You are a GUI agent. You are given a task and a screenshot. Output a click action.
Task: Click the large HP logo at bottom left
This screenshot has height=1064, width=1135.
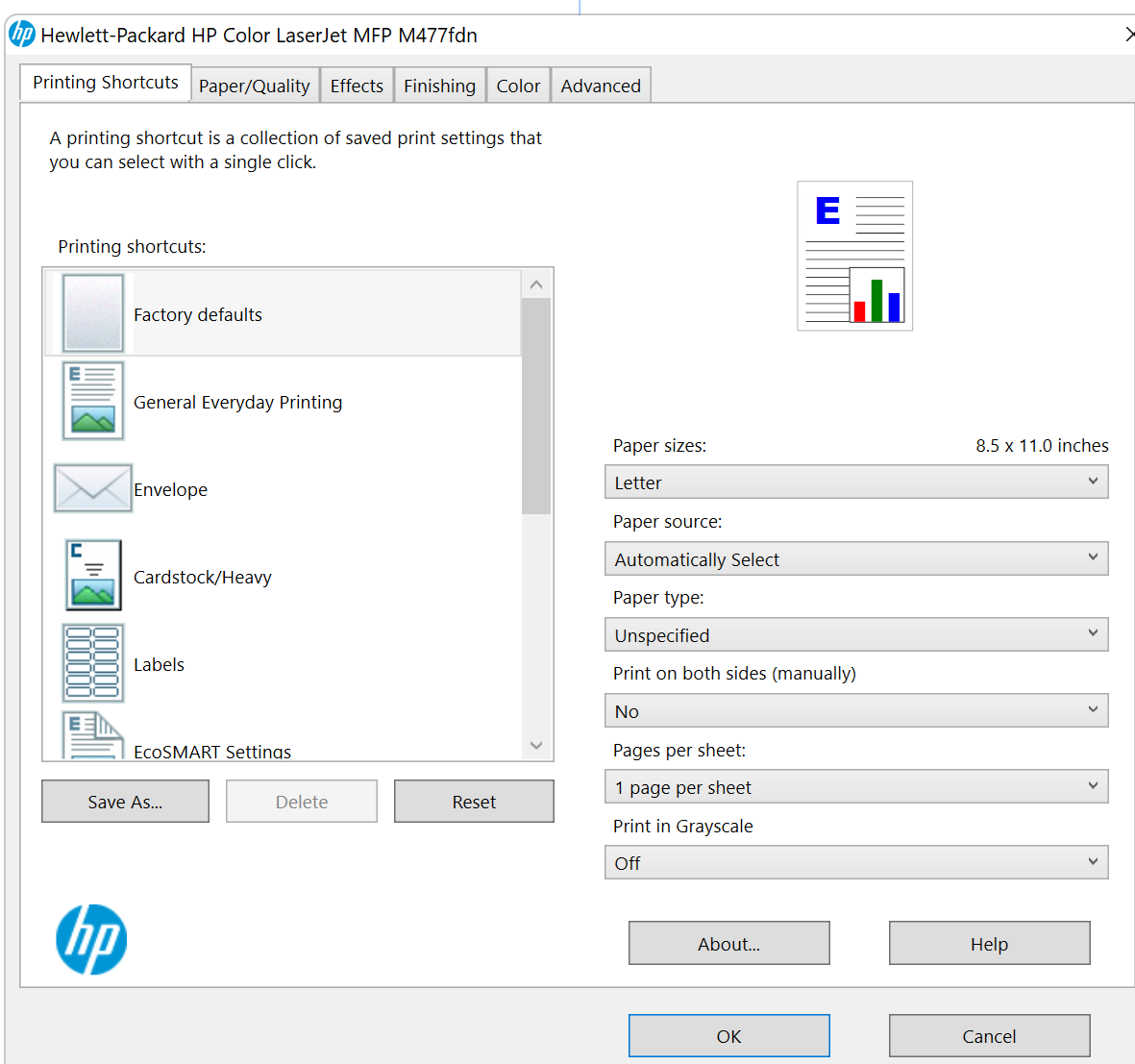(x=91, y=939)
